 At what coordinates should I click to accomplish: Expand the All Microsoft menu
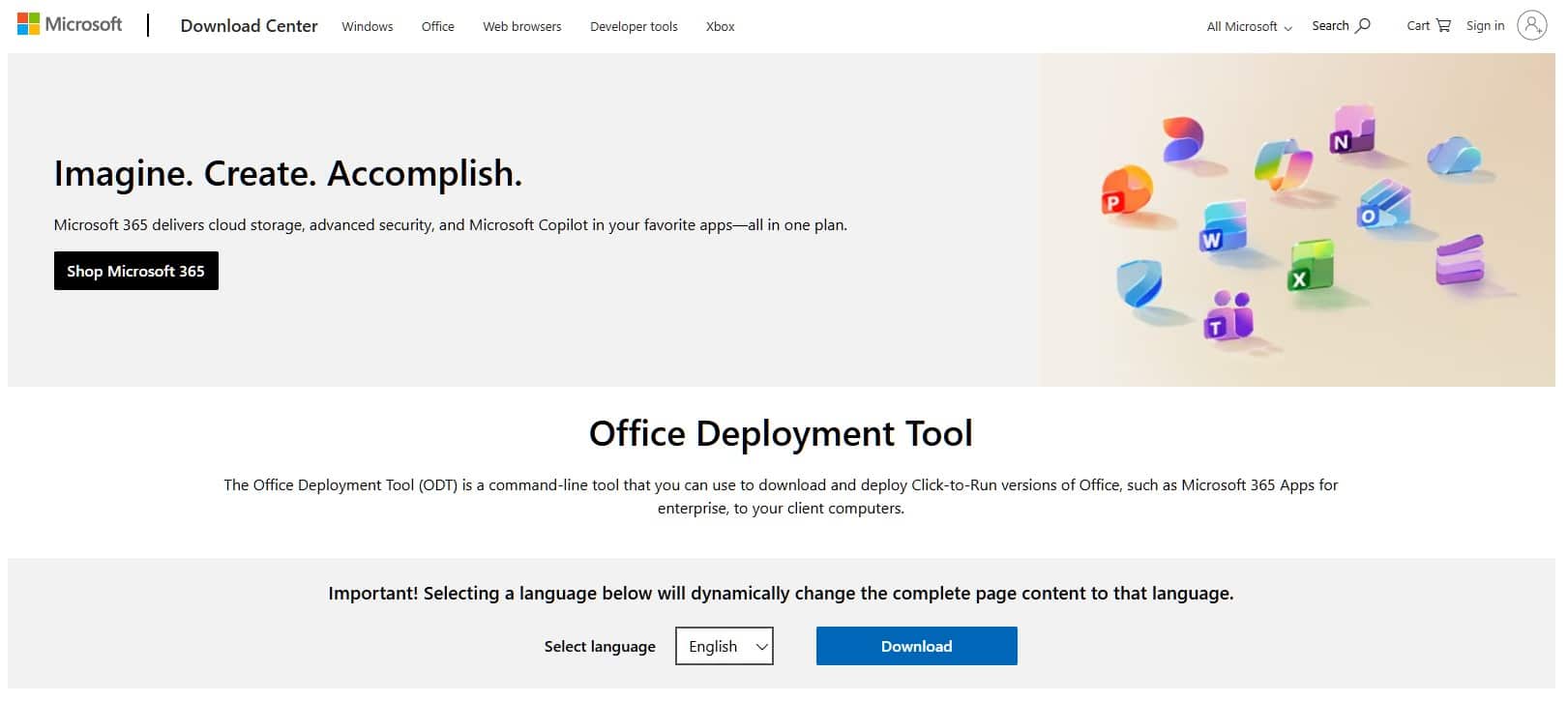coord(1249,27)
